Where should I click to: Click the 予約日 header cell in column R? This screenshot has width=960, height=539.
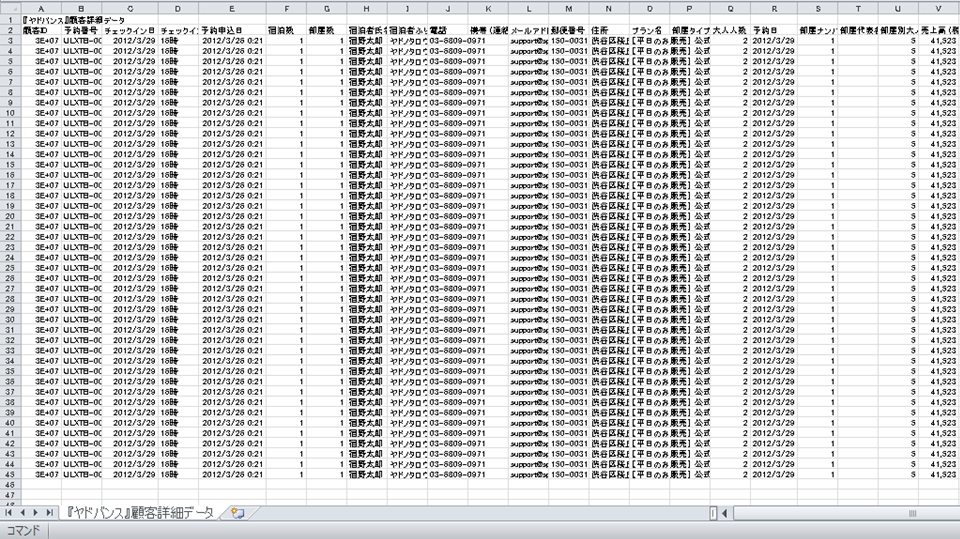click(774, 30)
